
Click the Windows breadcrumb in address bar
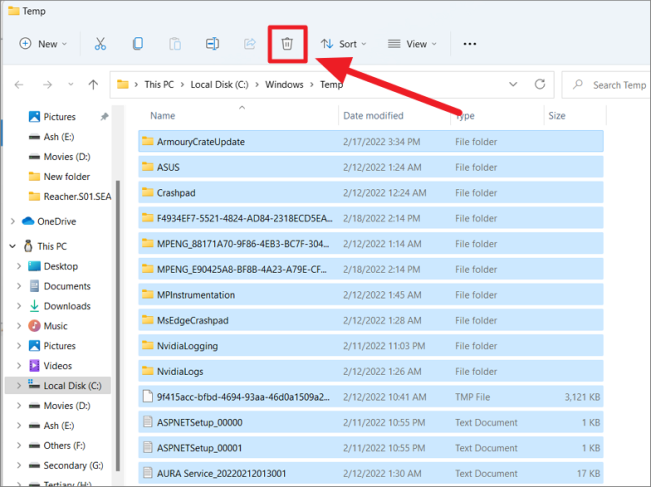coord(284,85)
